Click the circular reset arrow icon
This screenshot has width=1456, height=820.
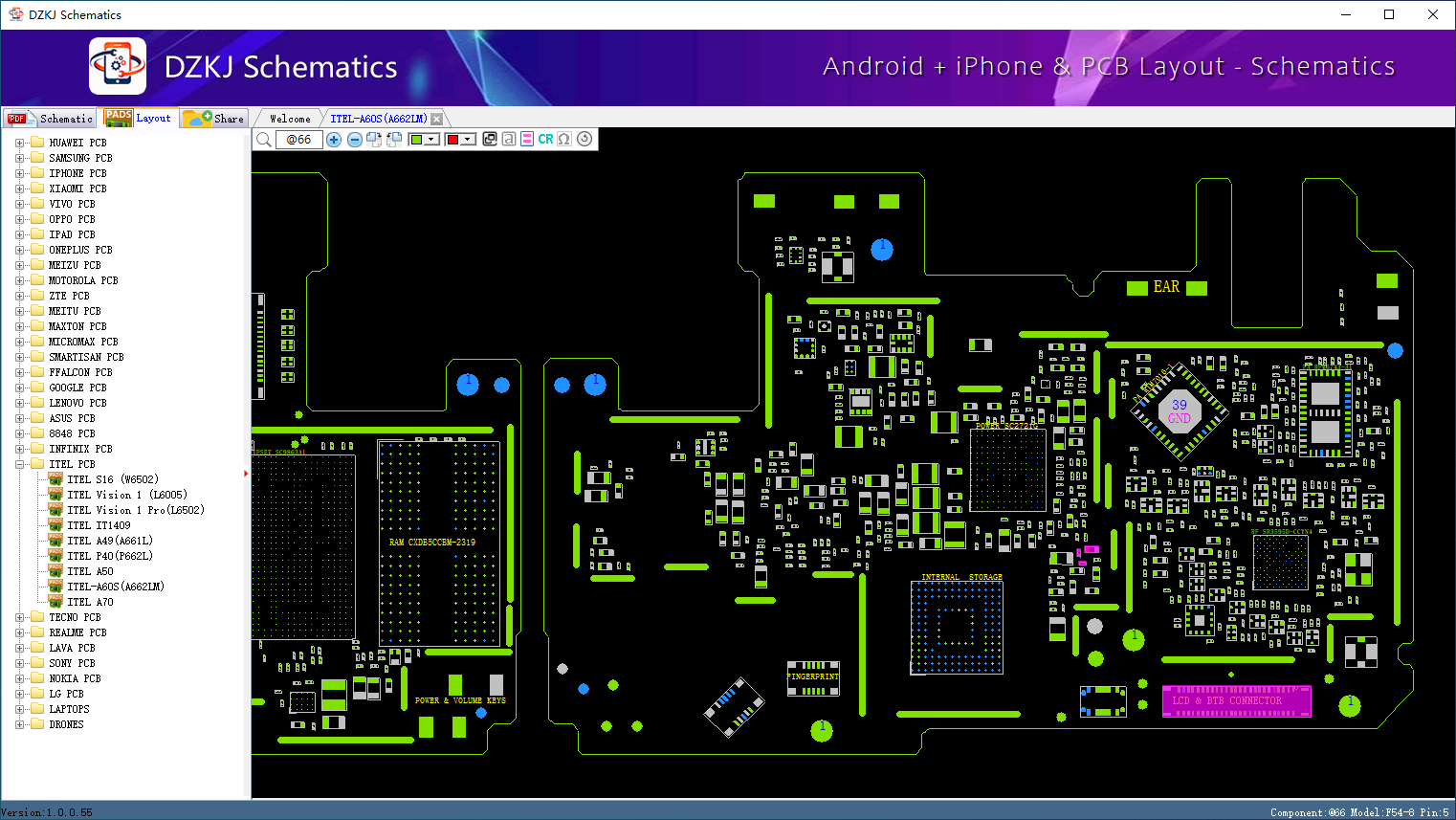pos(585,139)
